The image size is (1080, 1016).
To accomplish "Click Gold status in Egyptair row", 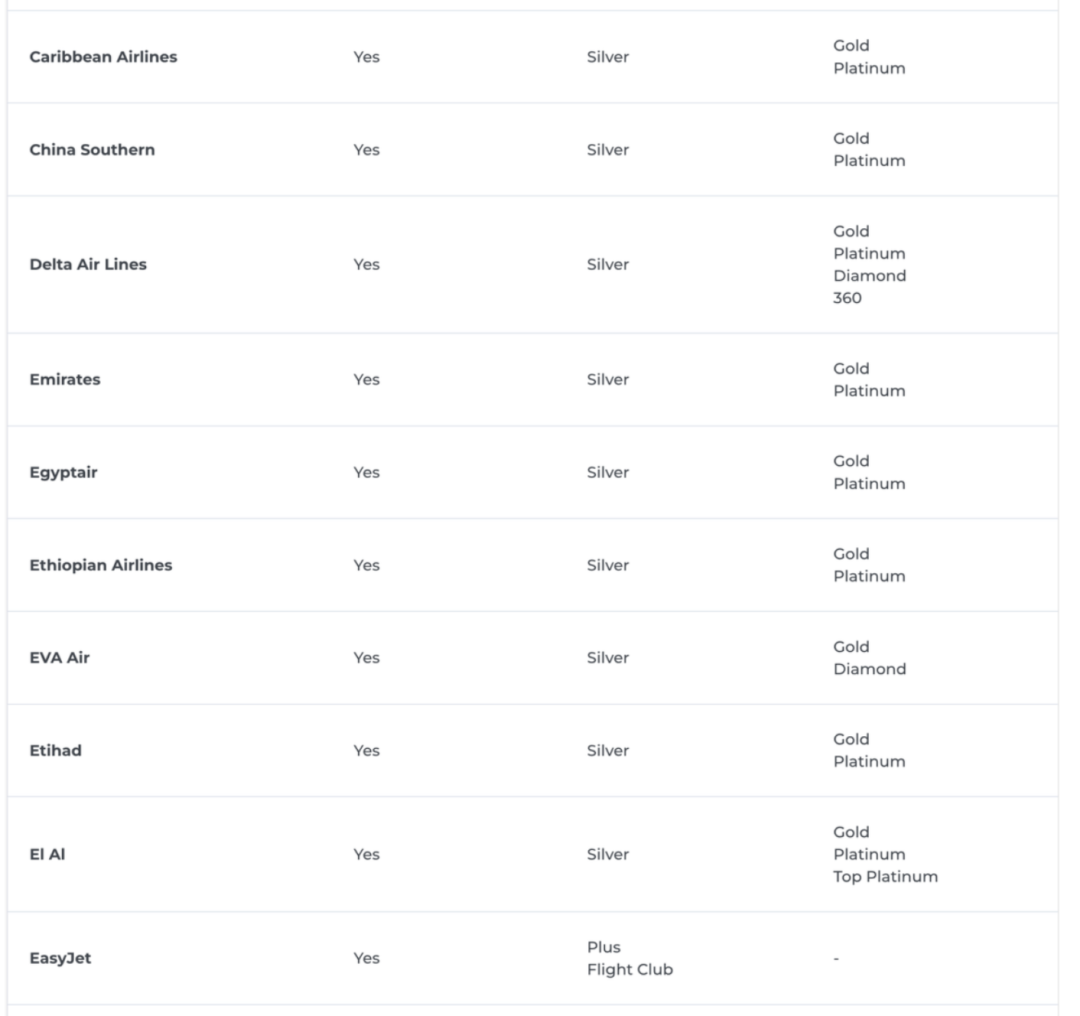I will pyautogui.click(x=851, y=462).
